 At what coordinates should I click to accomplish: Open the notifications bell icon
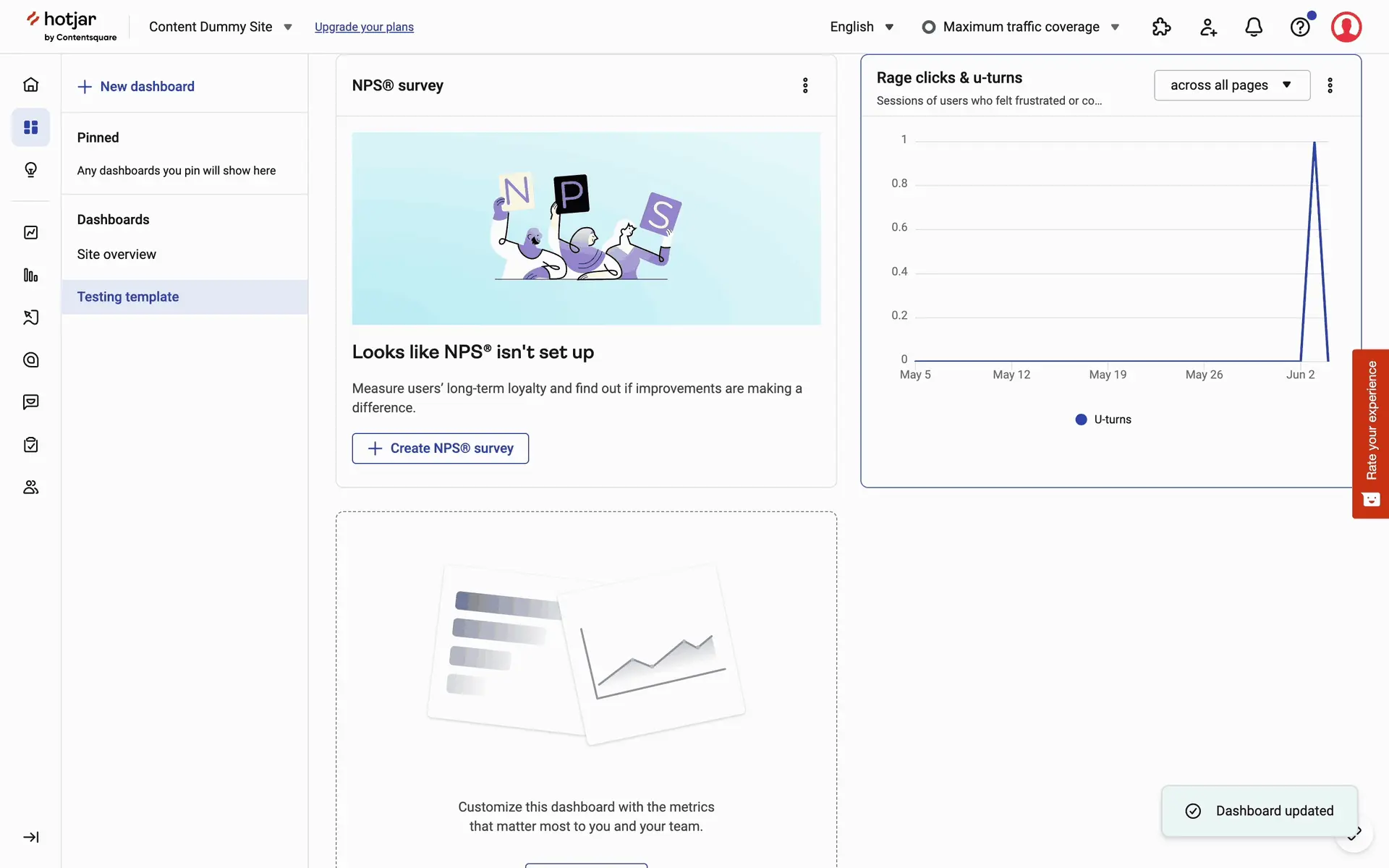[1254, 27]
